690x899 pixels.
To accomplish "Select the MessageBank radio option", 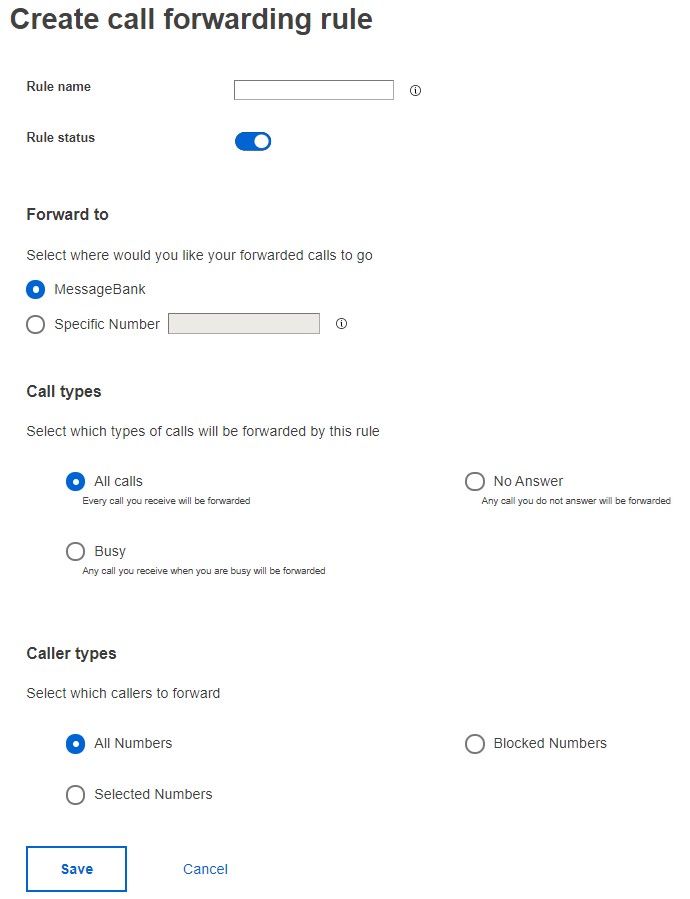I will 36,289.
